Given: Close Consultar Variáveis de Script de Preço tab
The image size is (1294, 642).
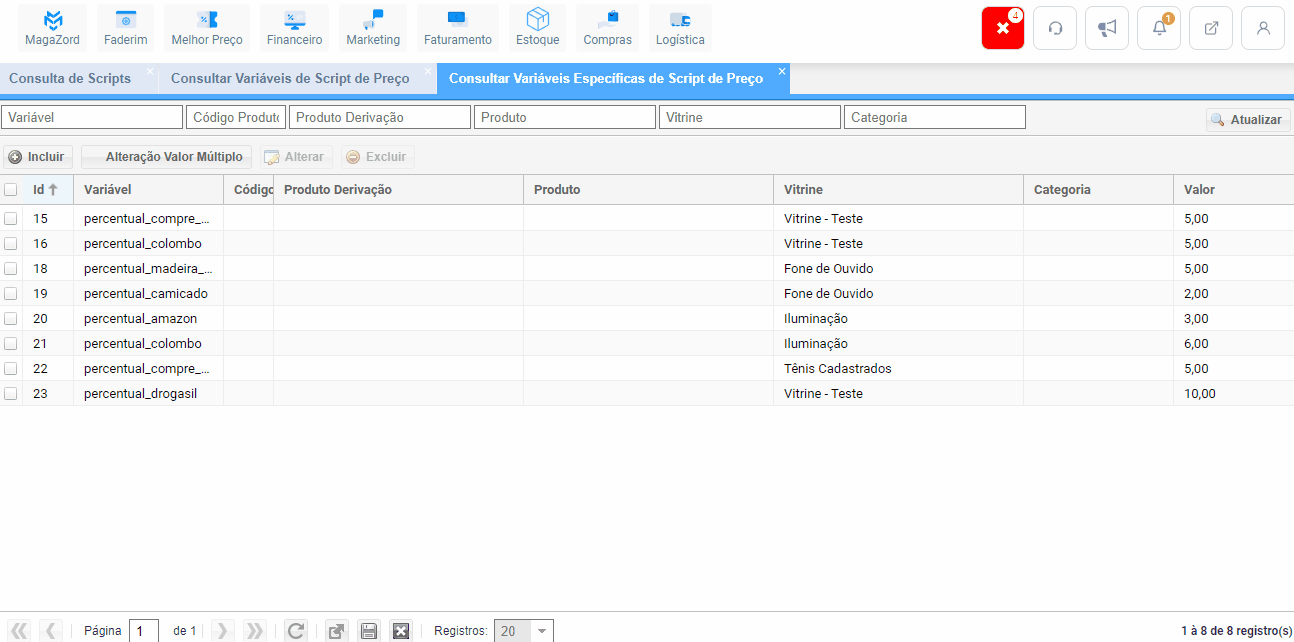Looking at the screenshot, I should point(428,71).
